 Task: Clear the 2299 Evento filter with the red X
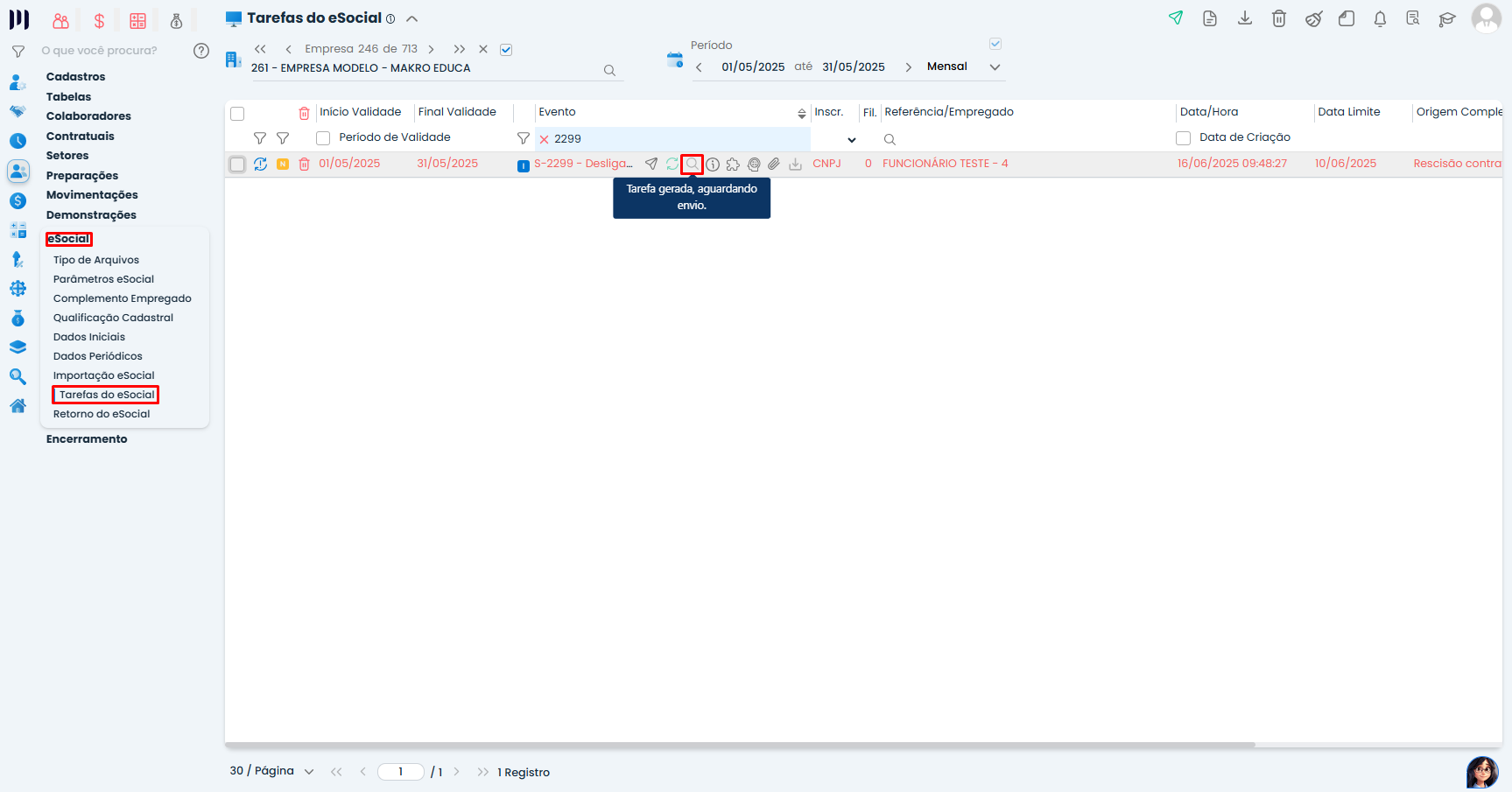[544, 139]
